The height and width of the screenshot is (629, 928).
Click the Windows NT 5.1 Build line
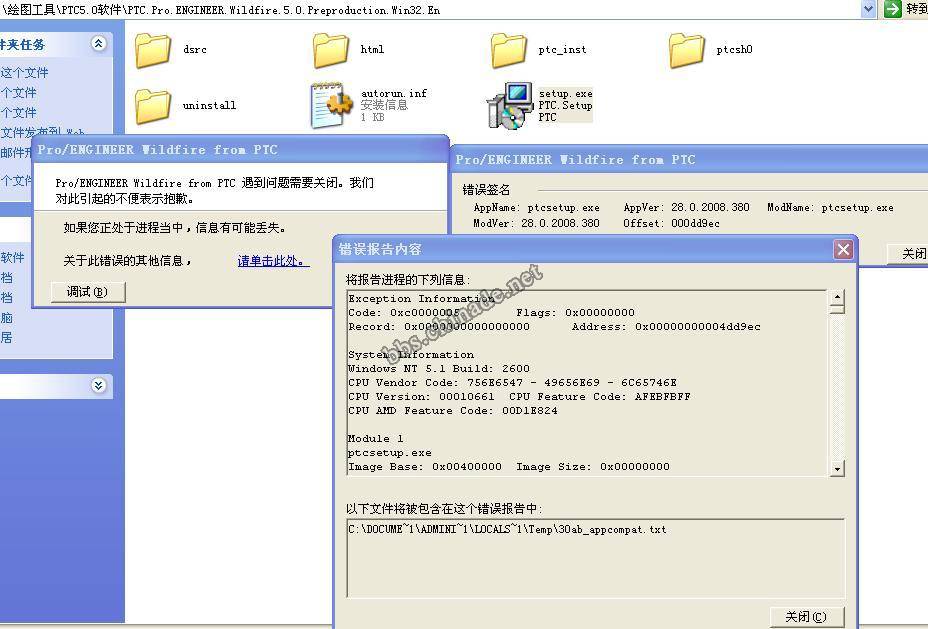[x=439, y=369]
